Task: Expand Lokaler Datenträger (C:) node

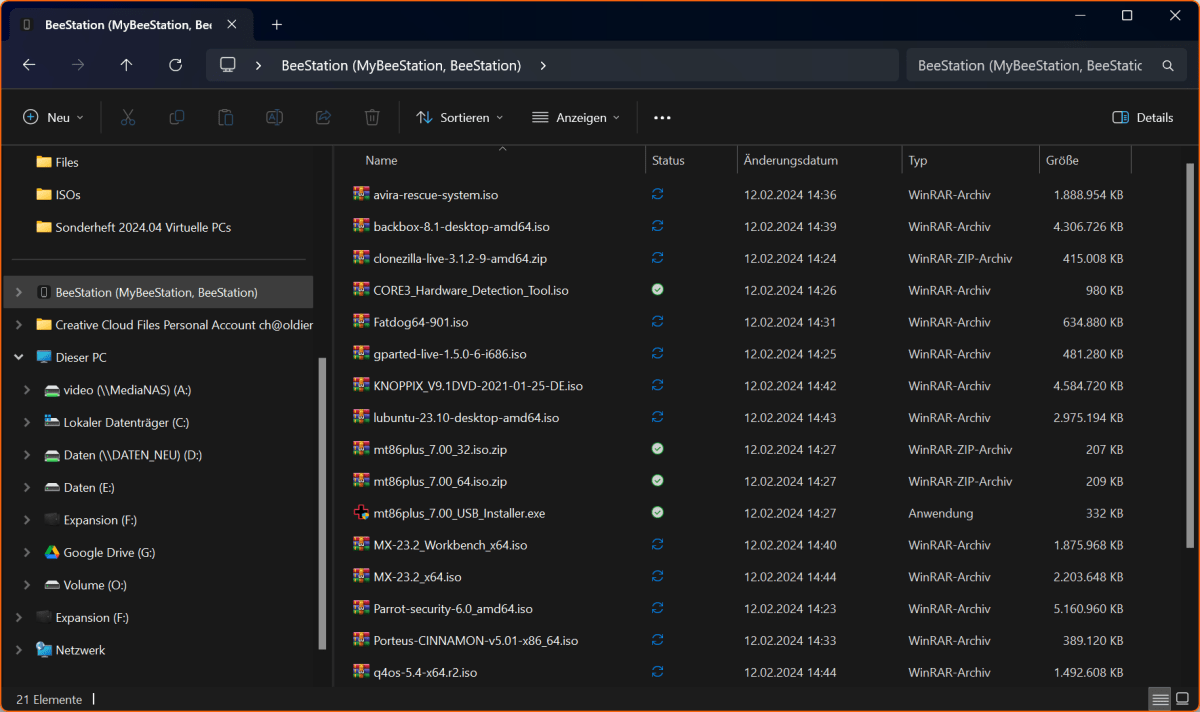Action: click(x=27, y=422)
